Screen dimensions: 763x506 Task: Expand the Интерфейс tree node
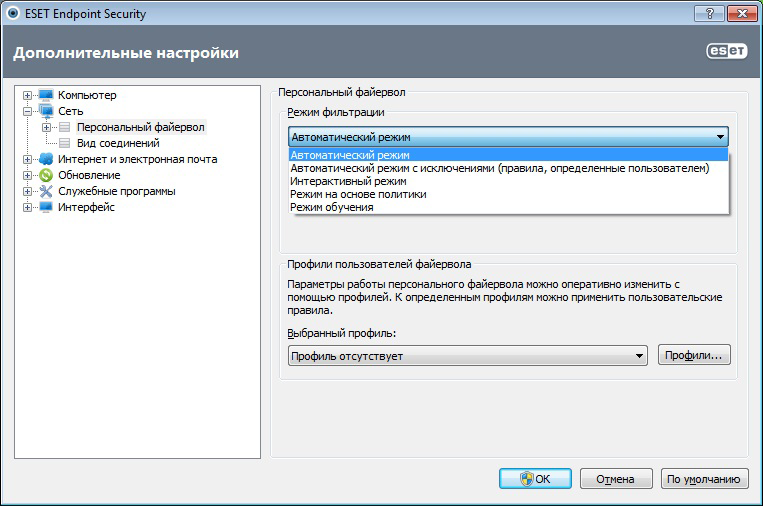pos(27,208)
